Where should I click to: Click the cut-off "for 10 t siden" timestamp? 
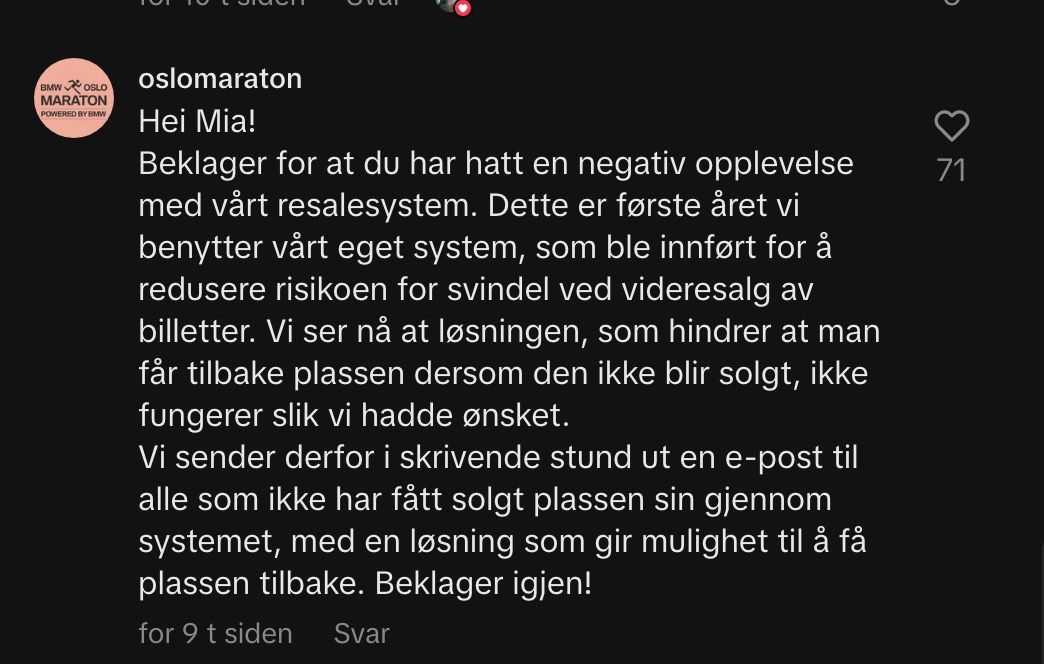click(221, 4)
